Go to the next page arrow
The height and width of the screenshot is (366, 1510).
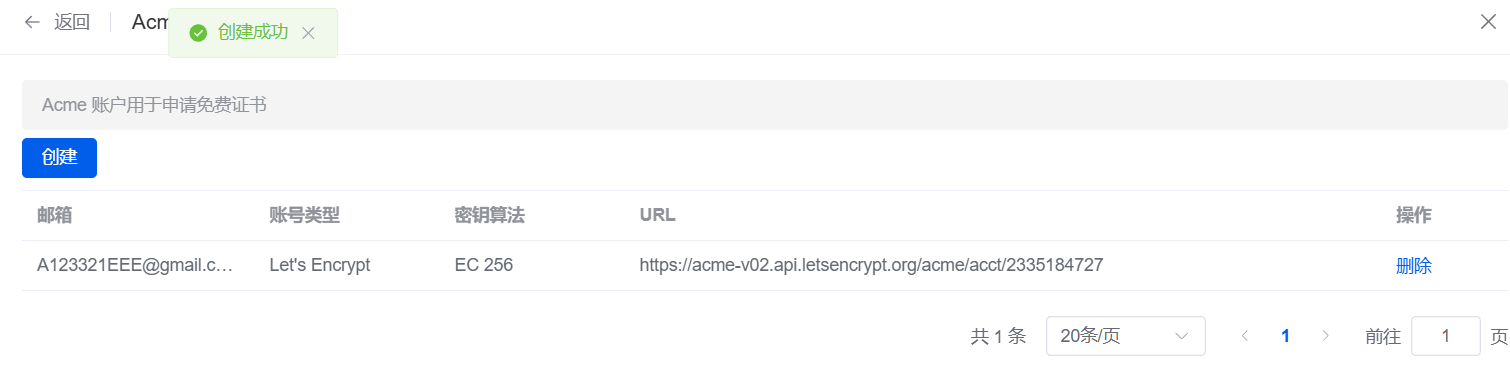point(1326,336)
